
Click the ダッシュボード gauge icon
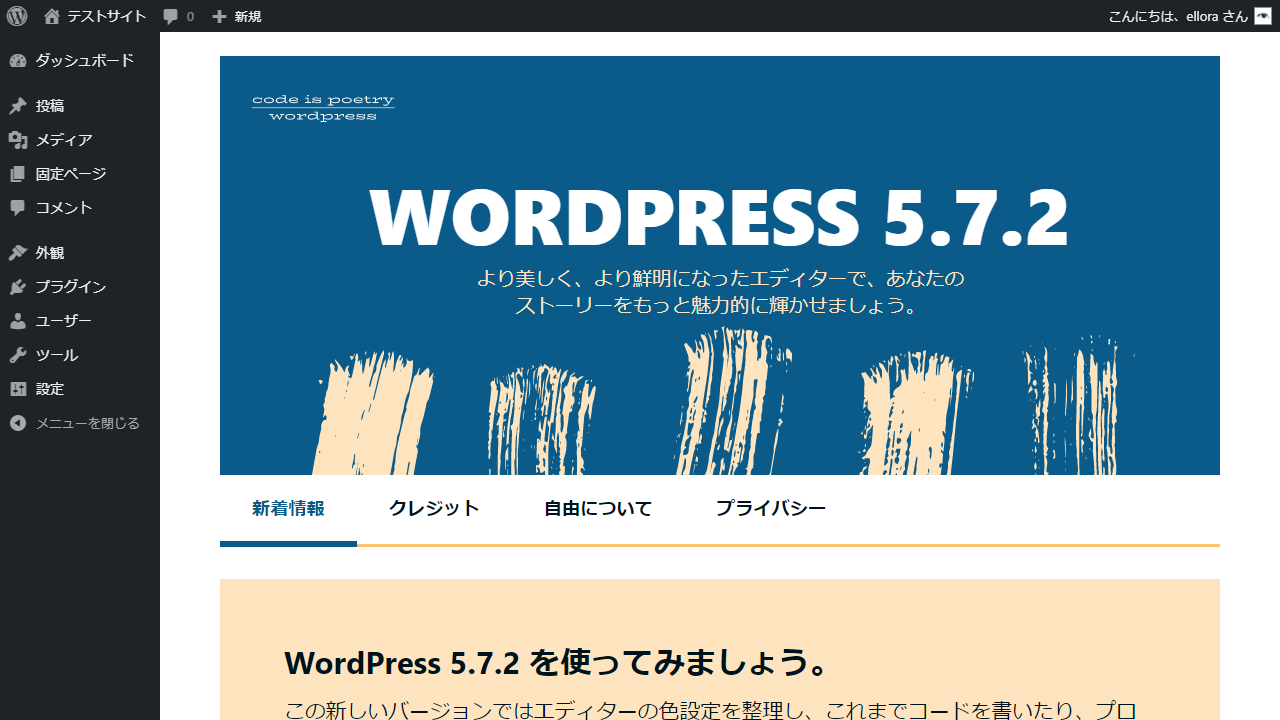(x=18, y=60)
